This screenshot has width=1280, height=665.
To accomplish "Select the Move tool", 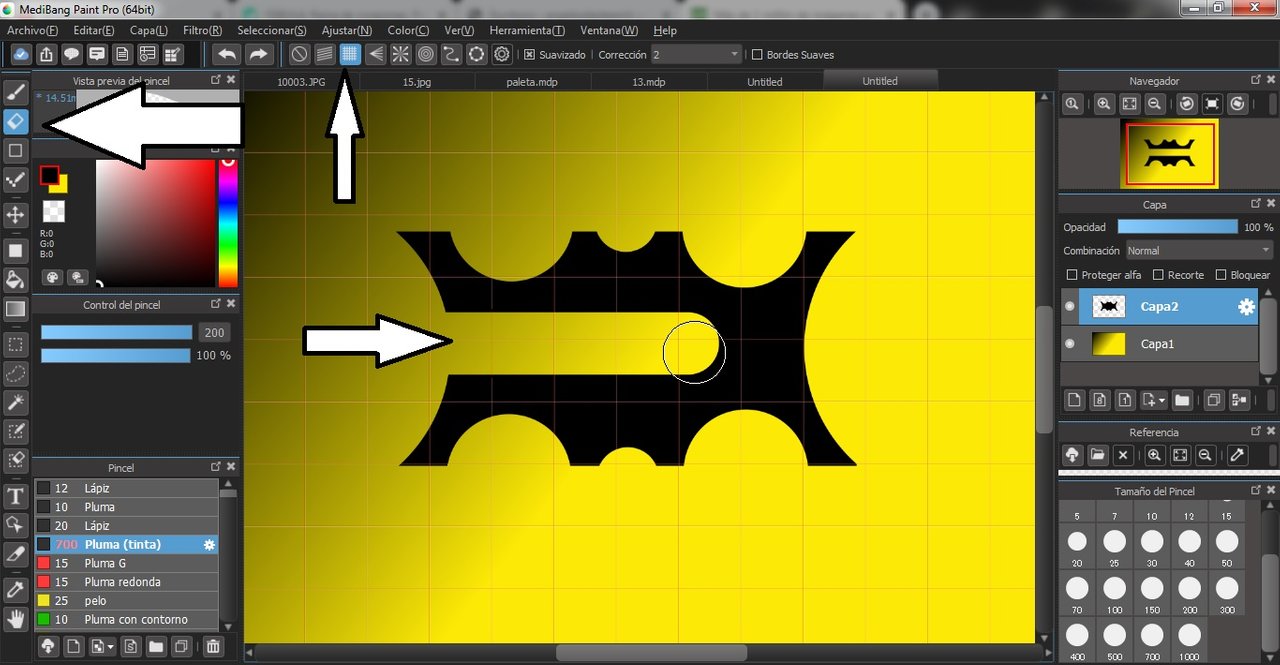I will 15,214.
